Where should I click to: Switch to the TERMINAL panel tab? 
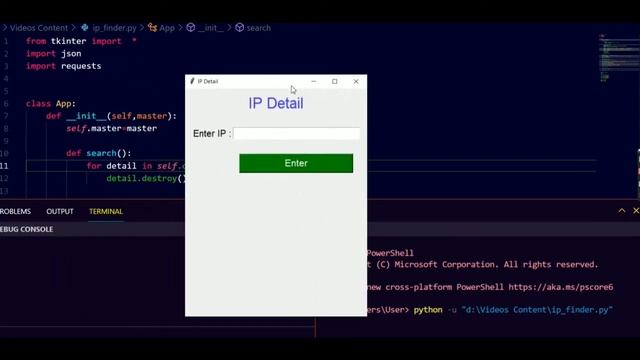point(106,211)
